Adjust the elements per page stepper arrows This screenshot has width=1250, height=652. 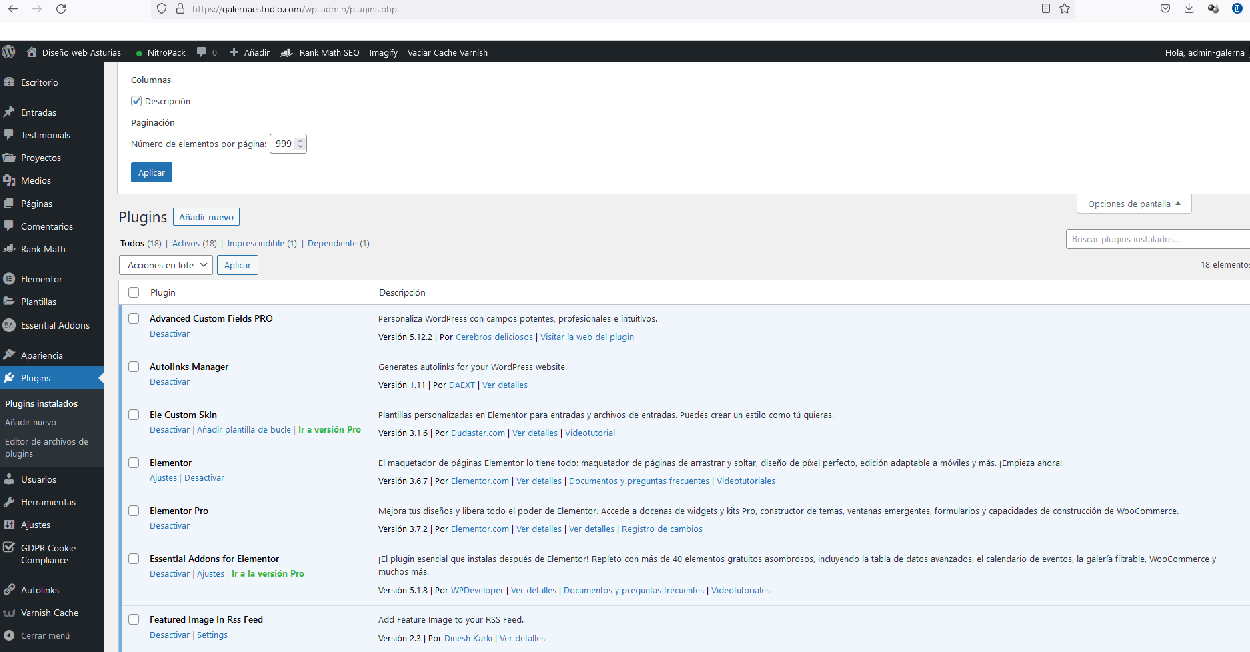coord(301,144)
